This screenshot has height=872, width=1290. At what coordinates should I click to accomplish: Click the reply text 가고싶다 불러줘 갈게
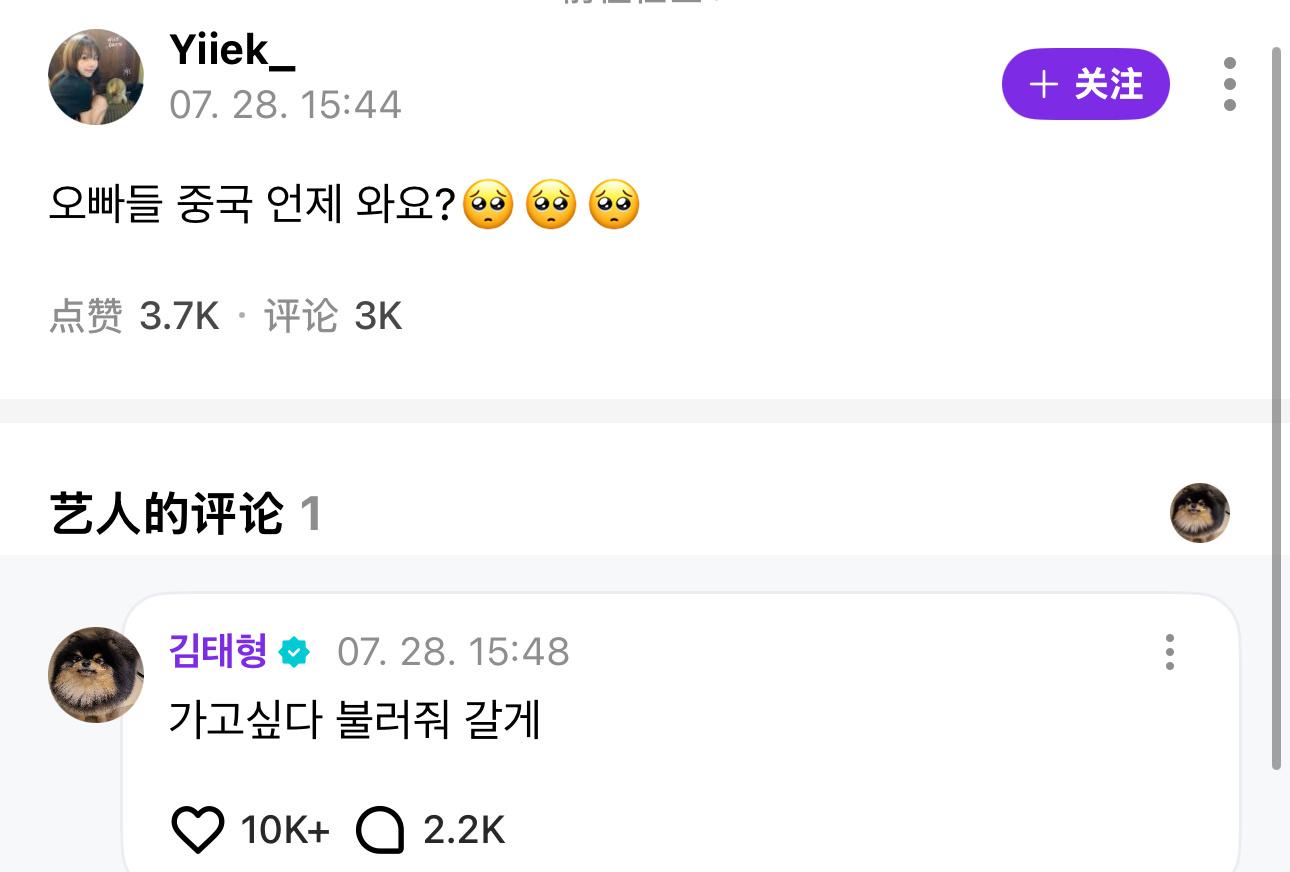pos(355,720)
